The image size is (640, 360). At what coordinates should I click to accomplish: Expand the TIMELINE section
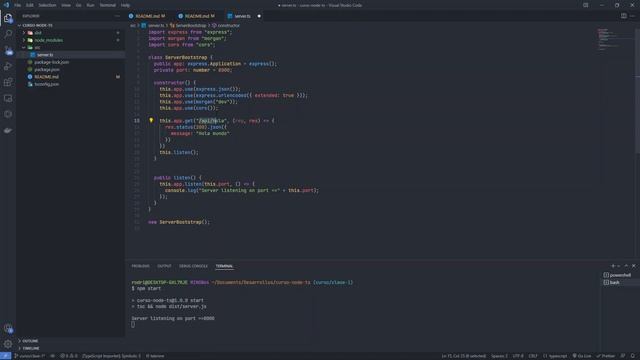click(x=31, y=348)
